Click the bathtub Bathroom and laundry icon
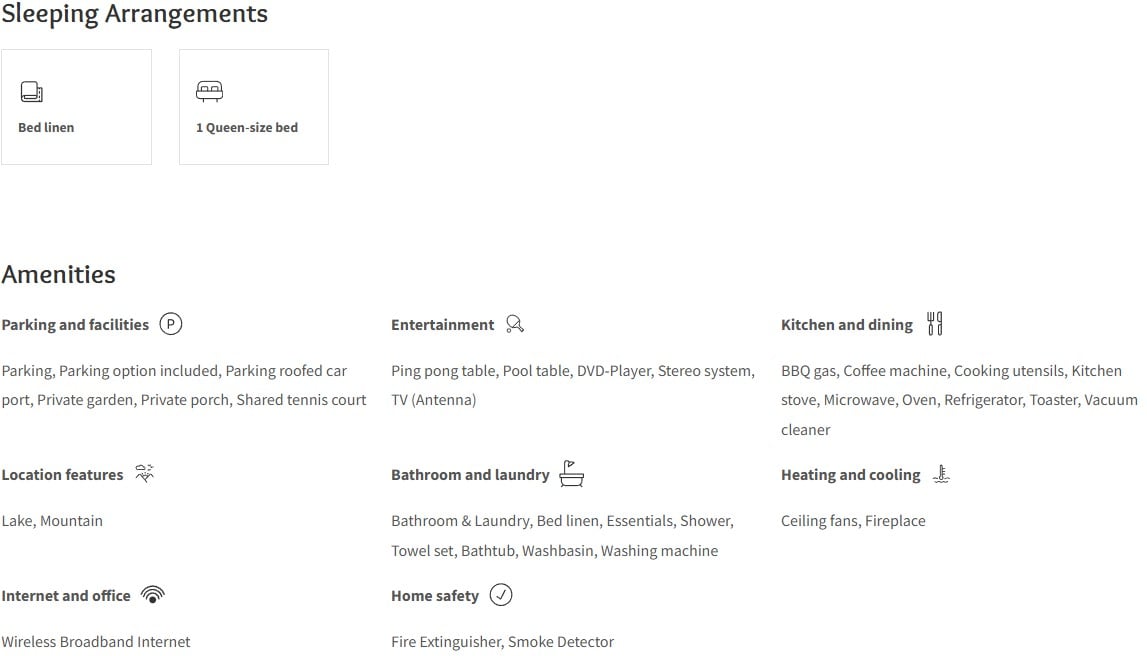The height and width of the screenshot is (656, 1147). click(x=571, y=473)
